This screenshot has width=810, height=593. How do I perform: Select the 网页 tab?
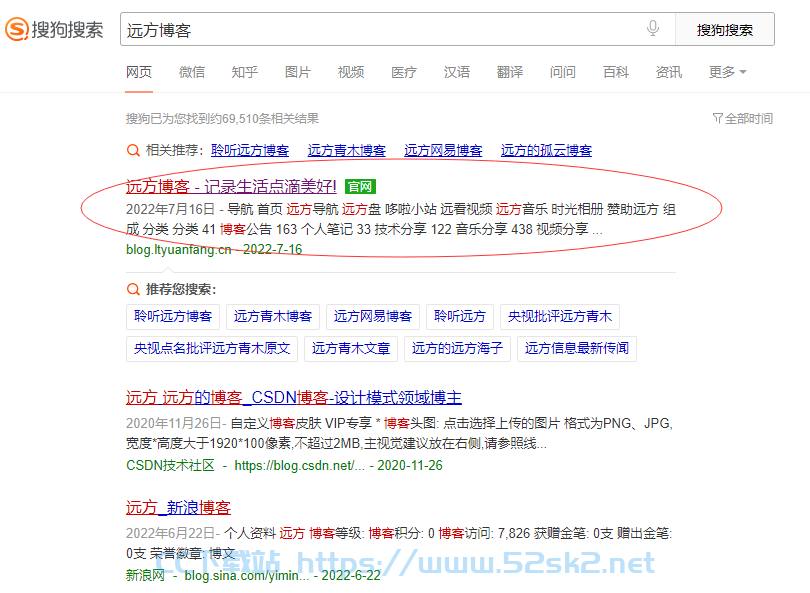click(139, 72)
